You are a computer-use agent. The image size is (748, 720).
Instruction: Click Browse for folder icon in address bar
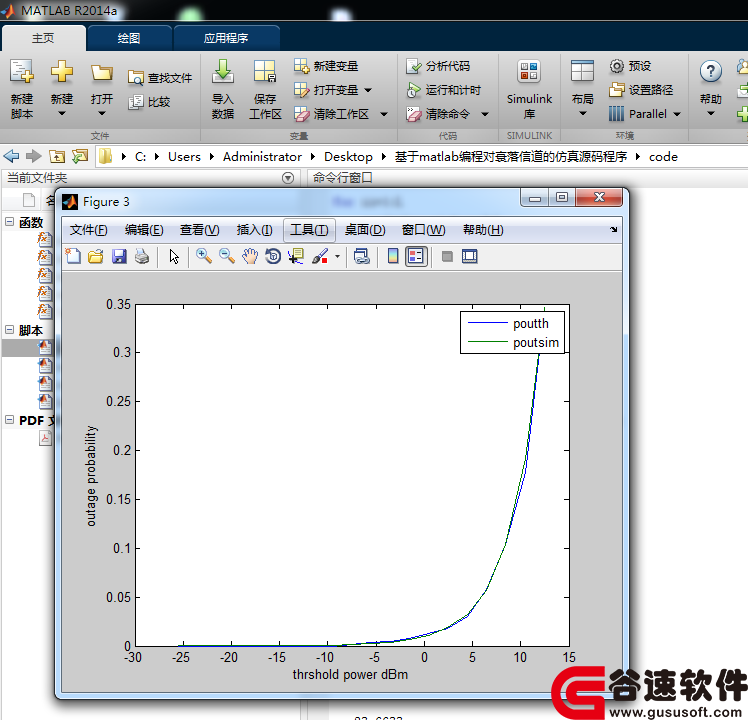80,156
